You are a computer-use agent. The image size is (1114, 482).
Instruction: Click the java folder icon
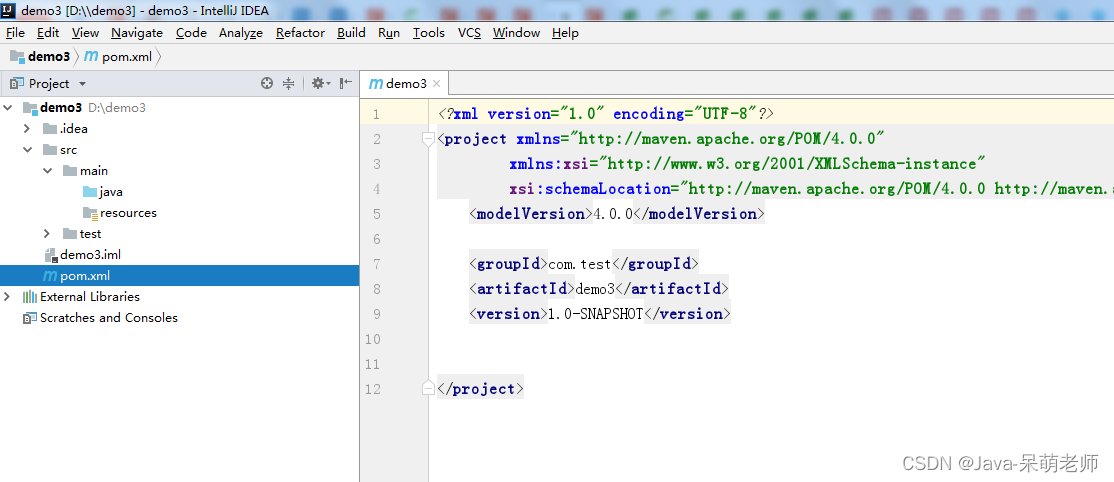click(90, 192)
